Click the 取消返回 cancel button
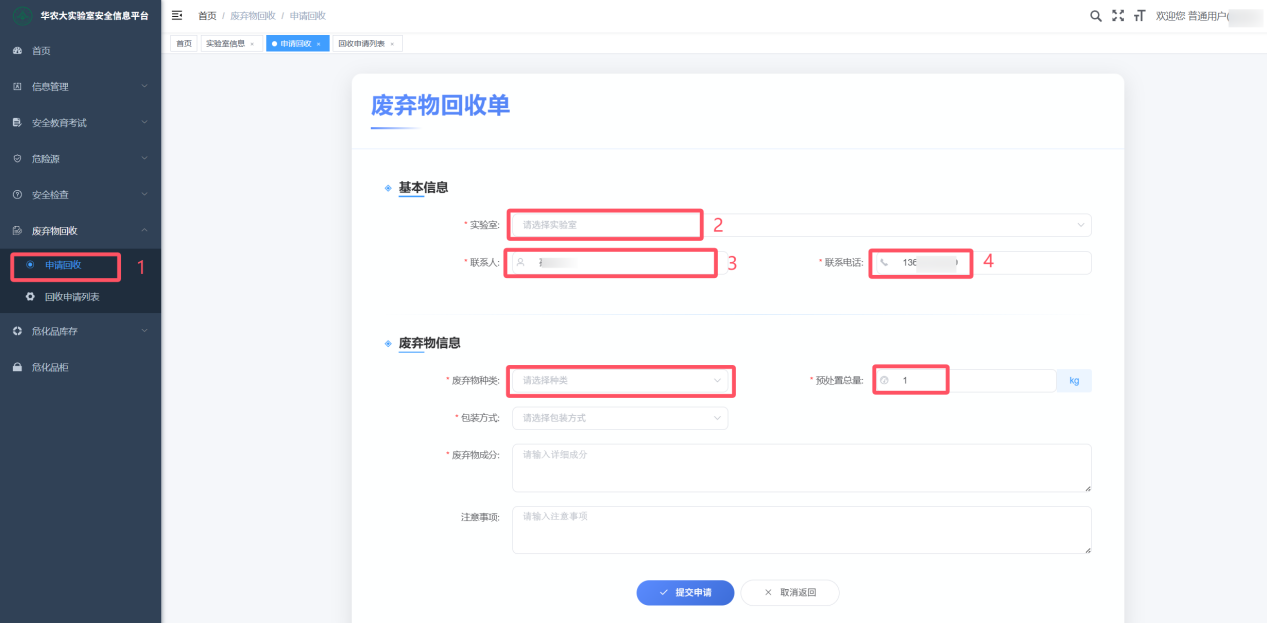This screenshot has width=1267, height=623. tap(790, 592)
